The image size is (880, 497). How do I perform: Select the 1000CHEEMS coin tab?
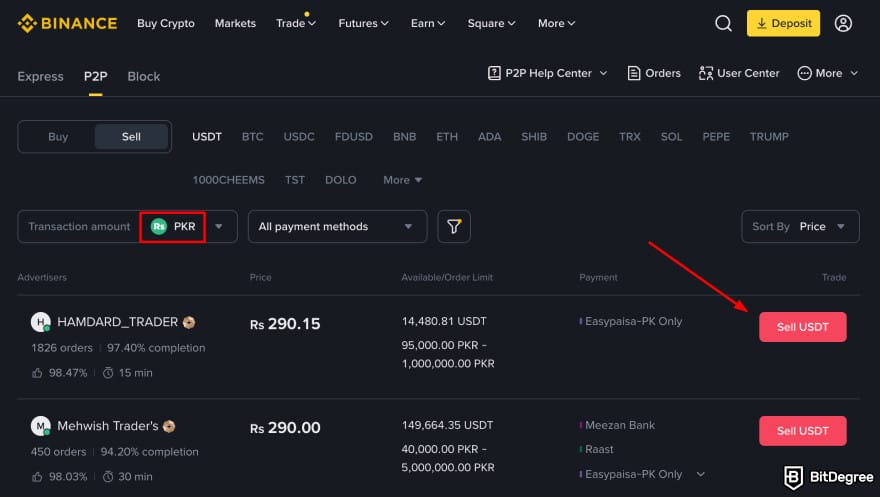[228, 180]
